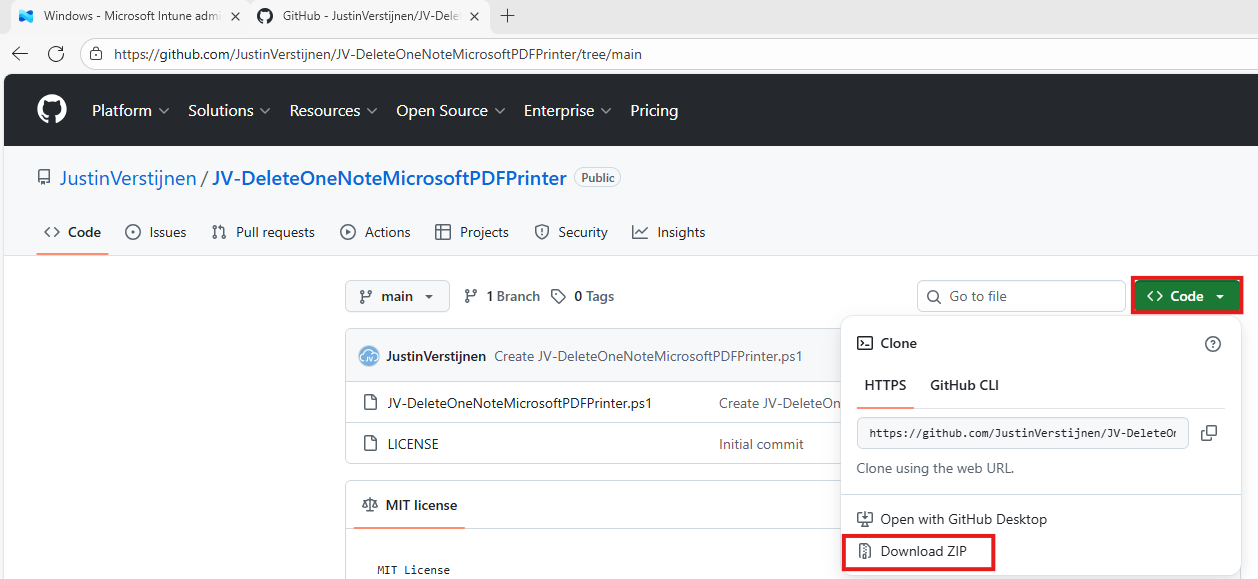
Task: Open the clone help question icon
Action: pyautogui.click(x=1212, y=344)
